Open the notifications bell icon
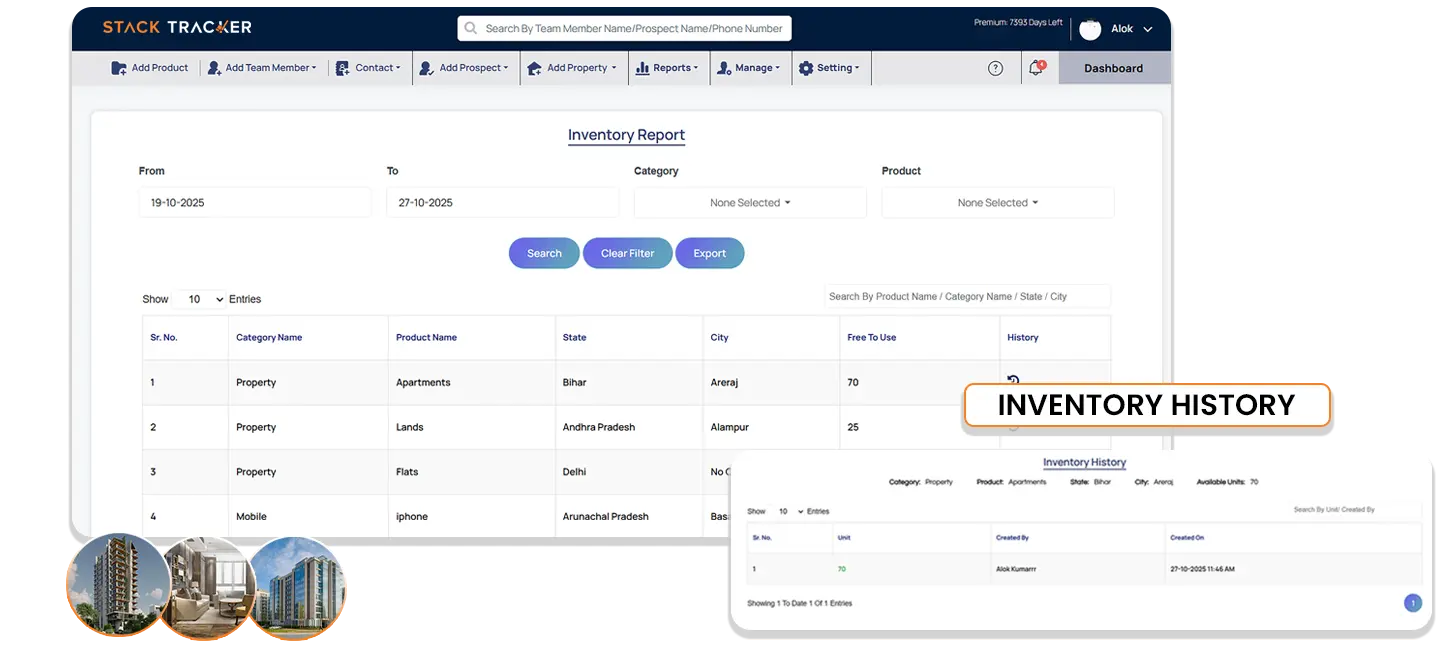 (1036, 68)
